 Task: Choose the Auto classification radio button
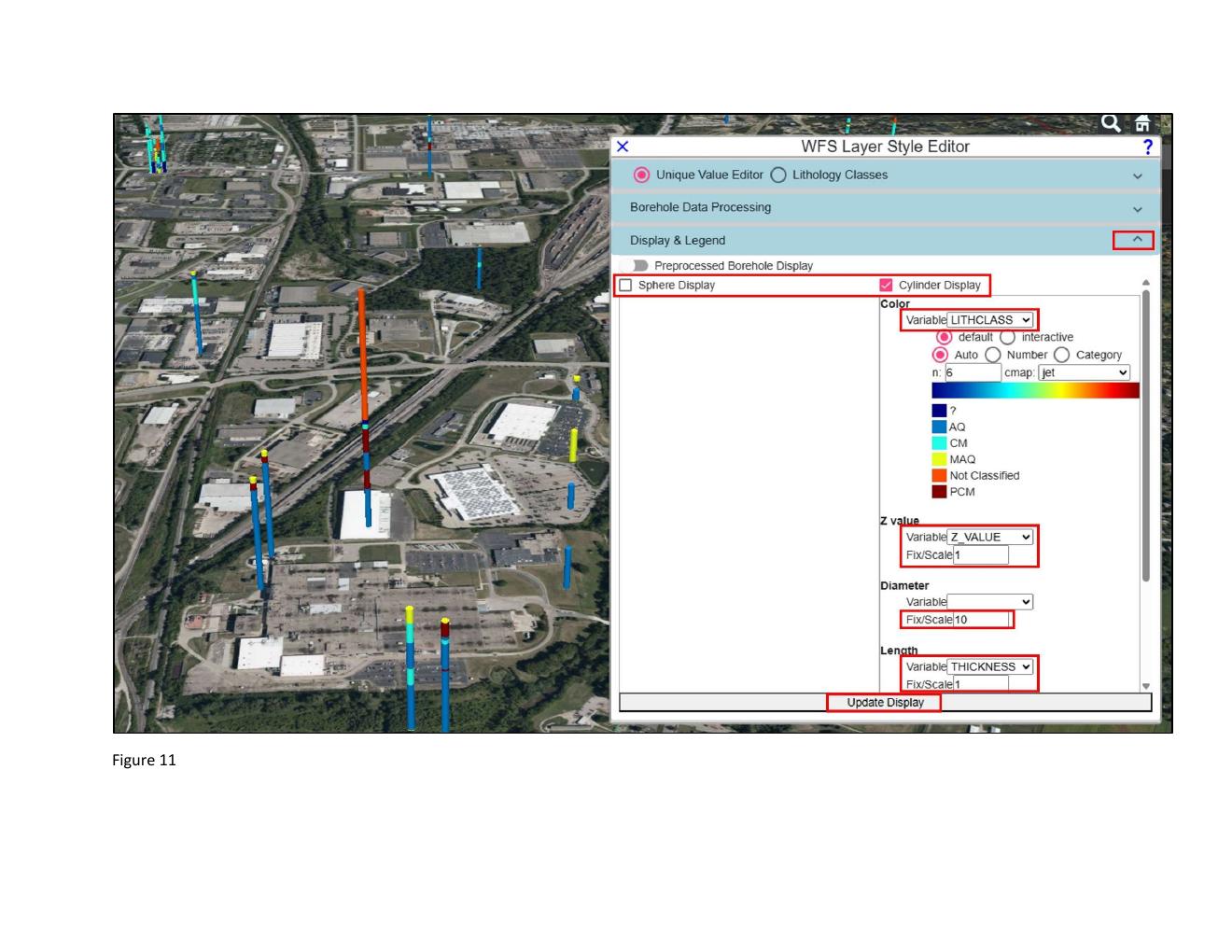tap(940, 355)
